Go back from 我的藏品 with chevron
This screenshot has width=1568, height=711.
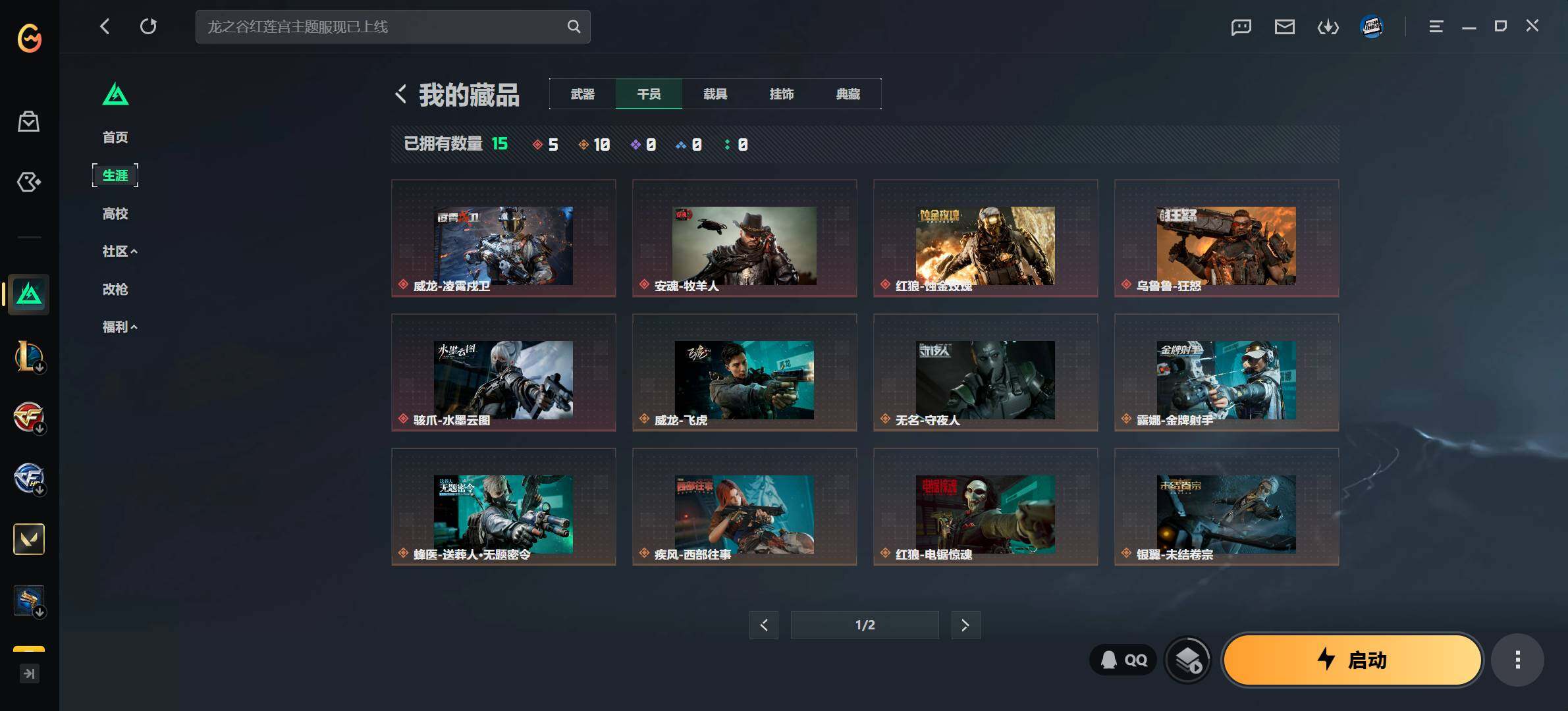tap(400, 94)
